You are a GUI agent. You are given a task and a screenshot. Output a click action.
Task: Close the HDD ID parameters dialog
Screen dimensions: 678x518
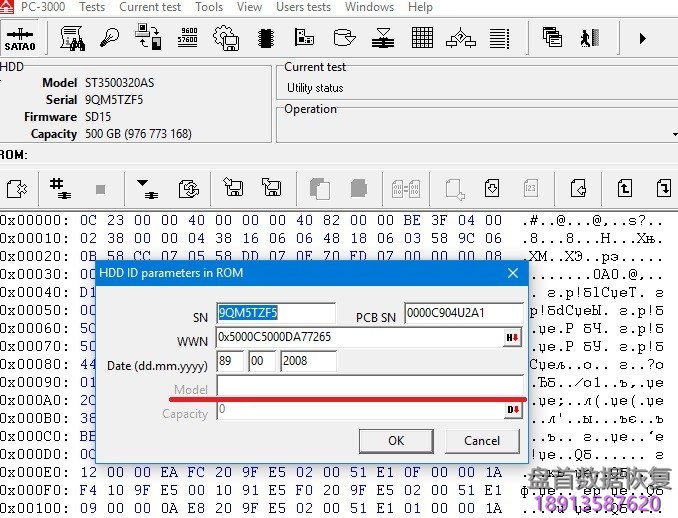pos(513,273)
